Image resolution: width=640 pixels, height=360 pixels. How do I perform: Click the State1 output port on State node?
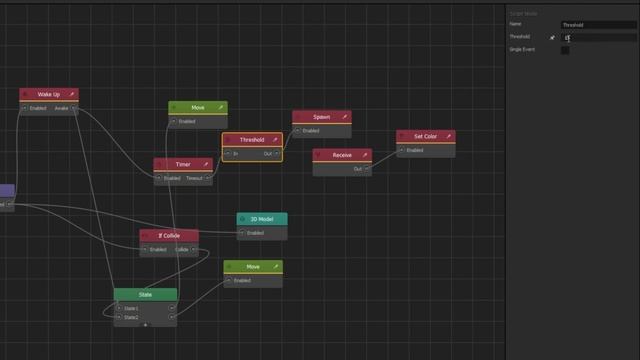click(x=172, y=308)
